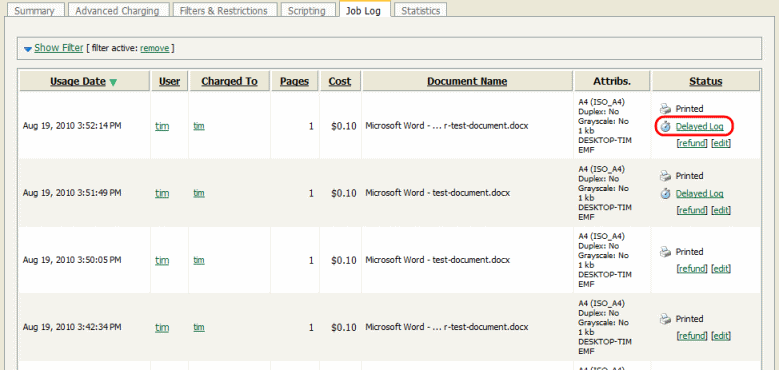Click the Printed status in the 3:42:34 PM row
Viewport: 779px width, 370px height.
tap(689, 319)
